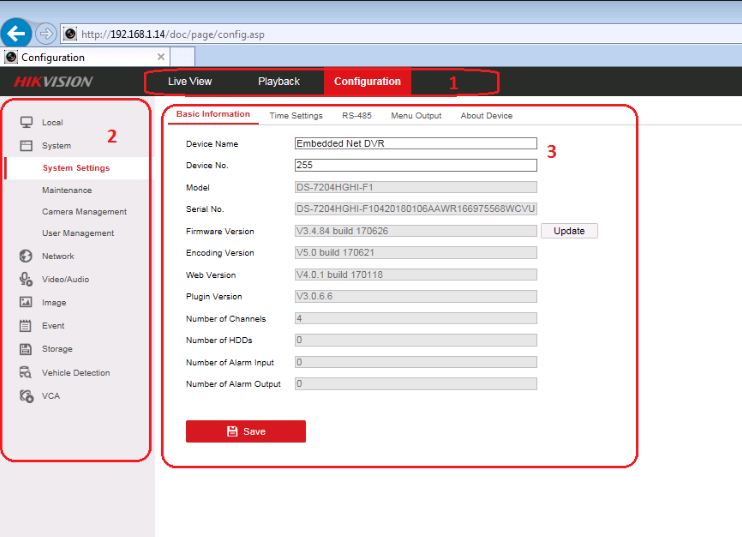Click the site favicon in address bar
This screenshot has height=537, width=742.
click(x=70, y=34)
